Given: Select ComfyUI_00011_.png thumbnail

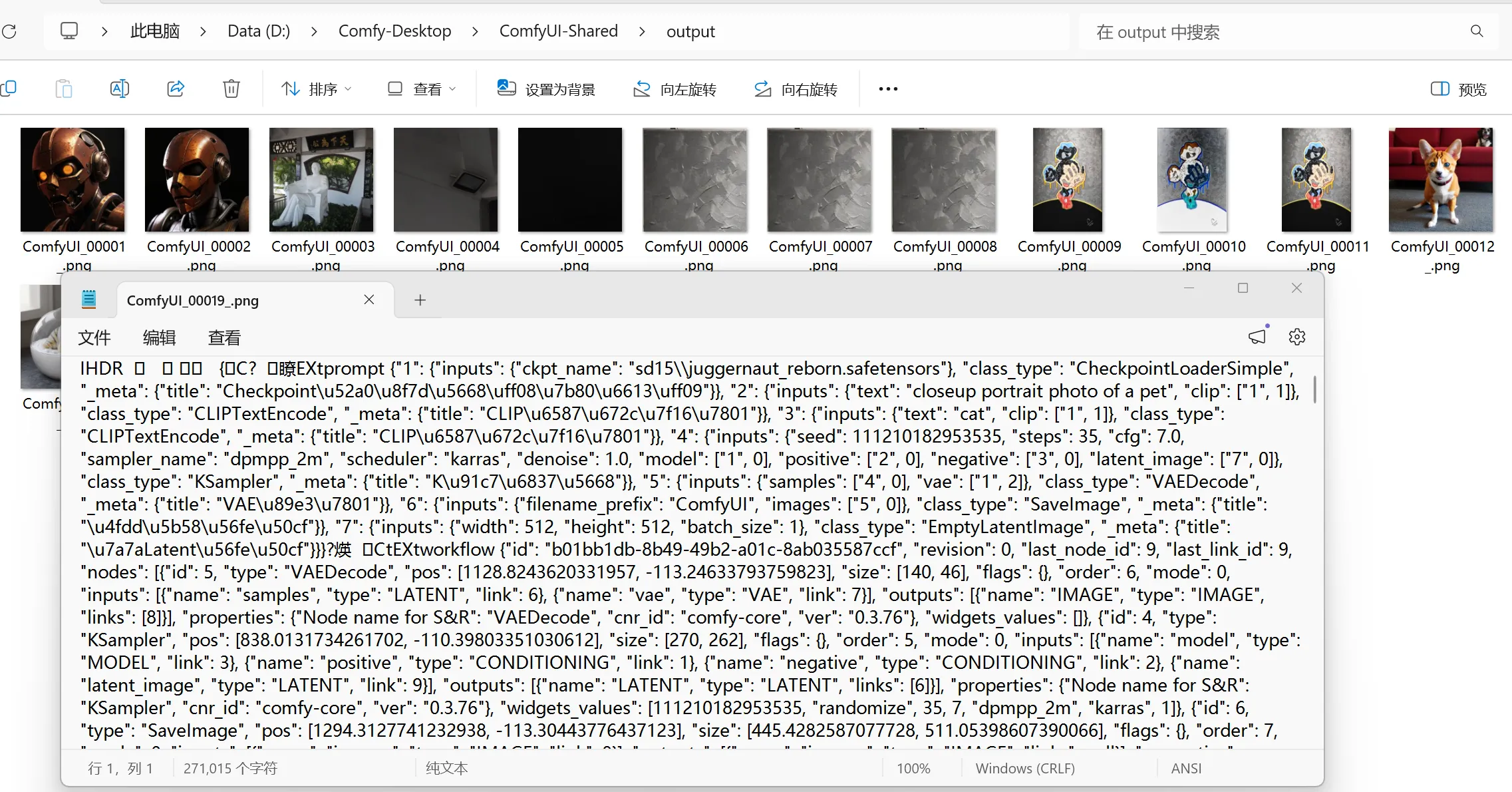Looking at the screenshot, I should (1316, 180).
